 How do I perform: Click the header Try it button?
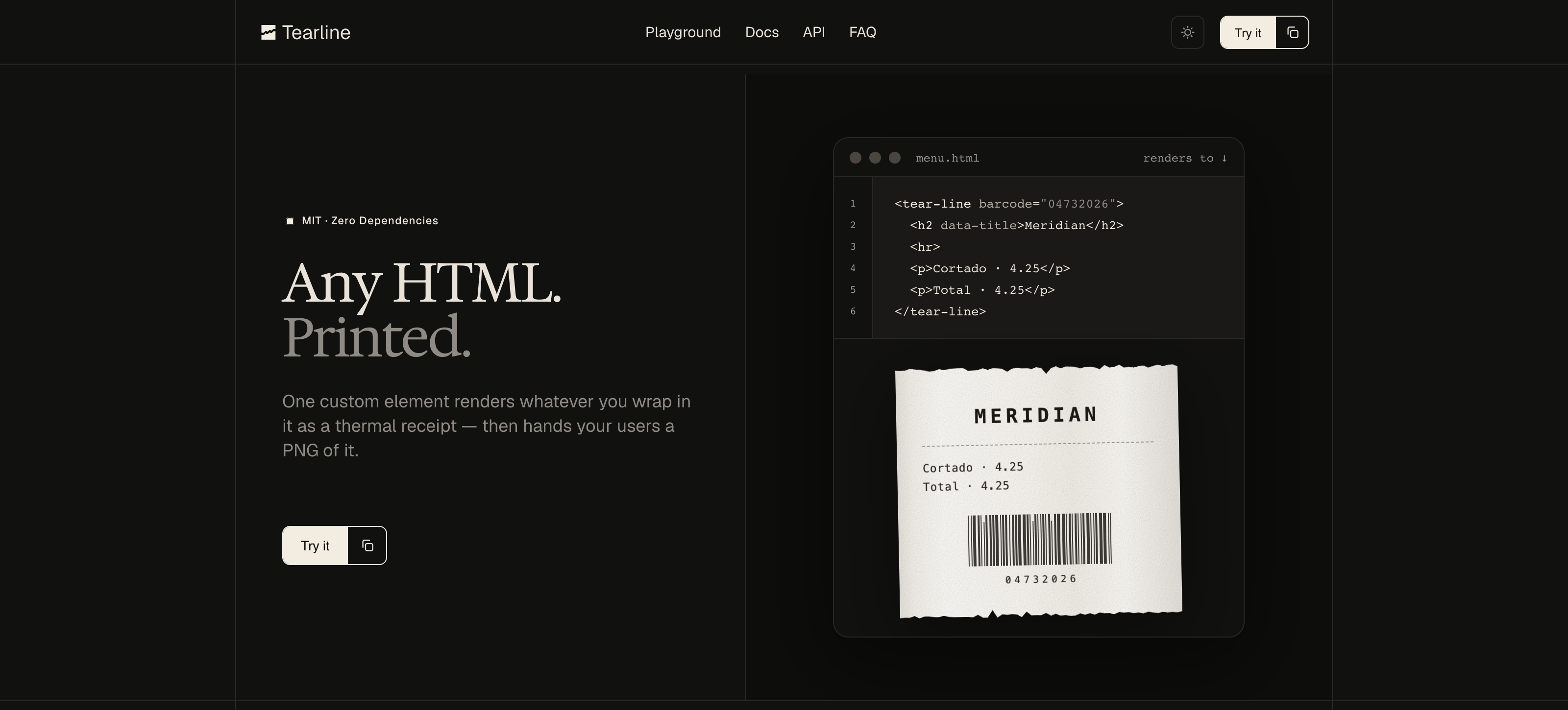pyautogui.click(x=1248, y=33)
